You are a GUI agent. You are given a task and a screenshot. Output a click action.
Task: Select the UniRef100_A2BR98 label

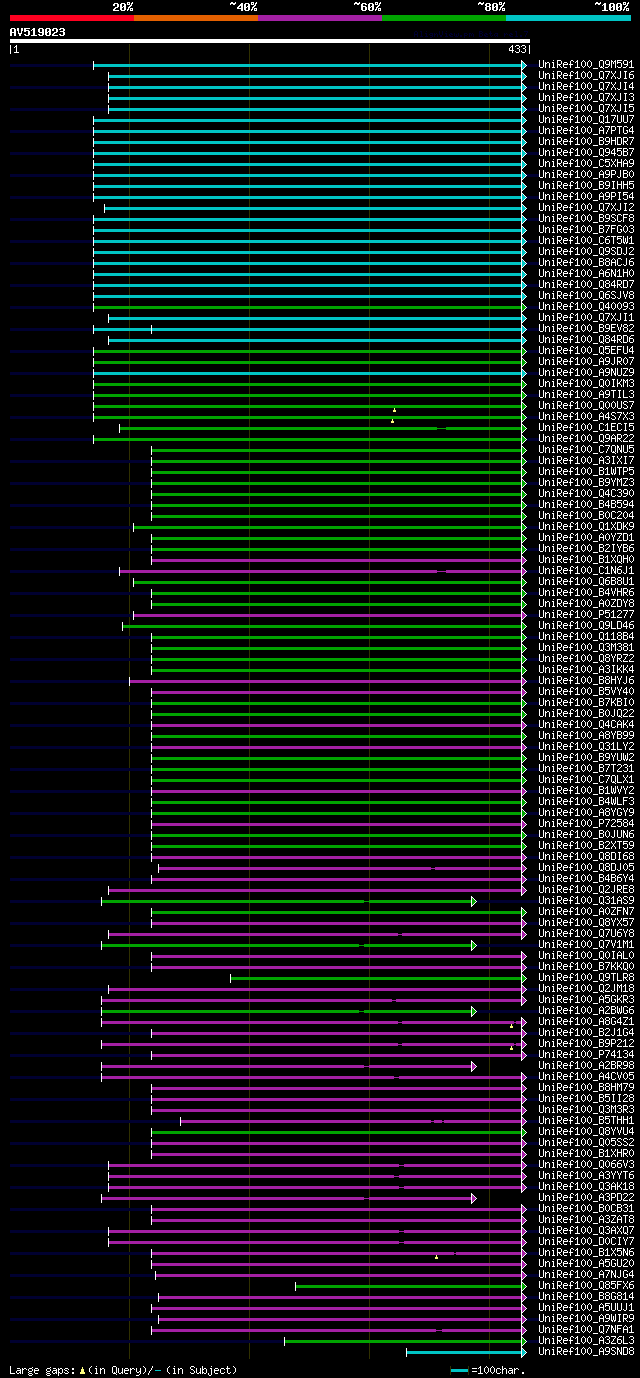tap(586, 1066)
